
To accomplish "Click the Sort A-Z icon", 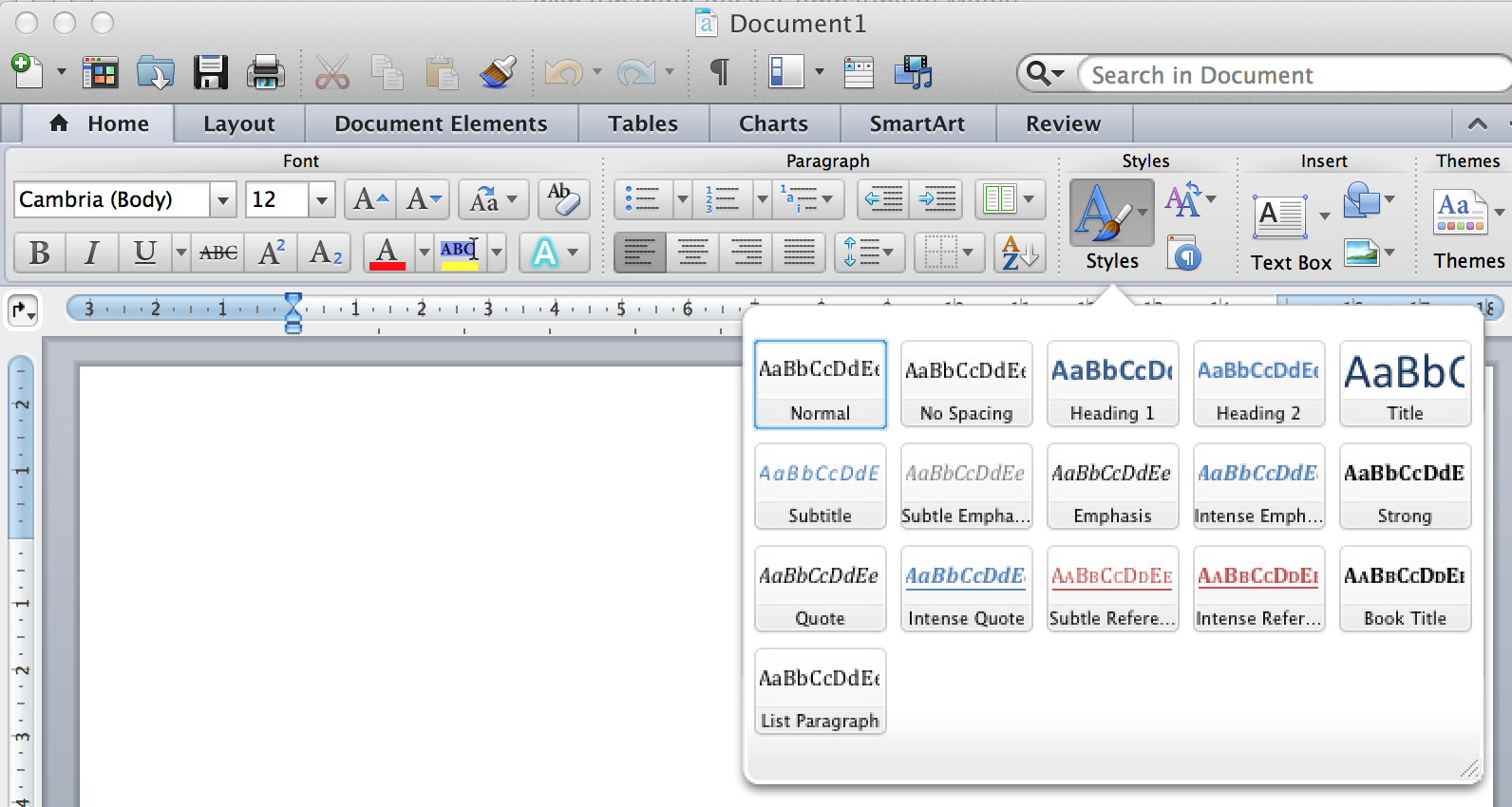I will (x=1020, y=253).
